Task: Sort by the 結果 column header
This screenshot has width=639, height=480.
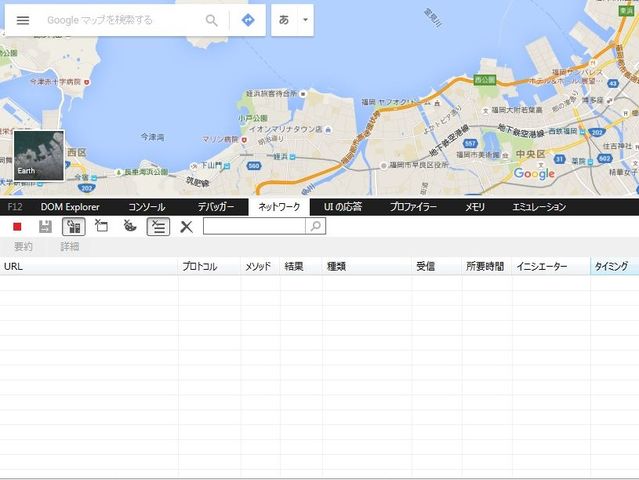Action: (x=301, y=266)
